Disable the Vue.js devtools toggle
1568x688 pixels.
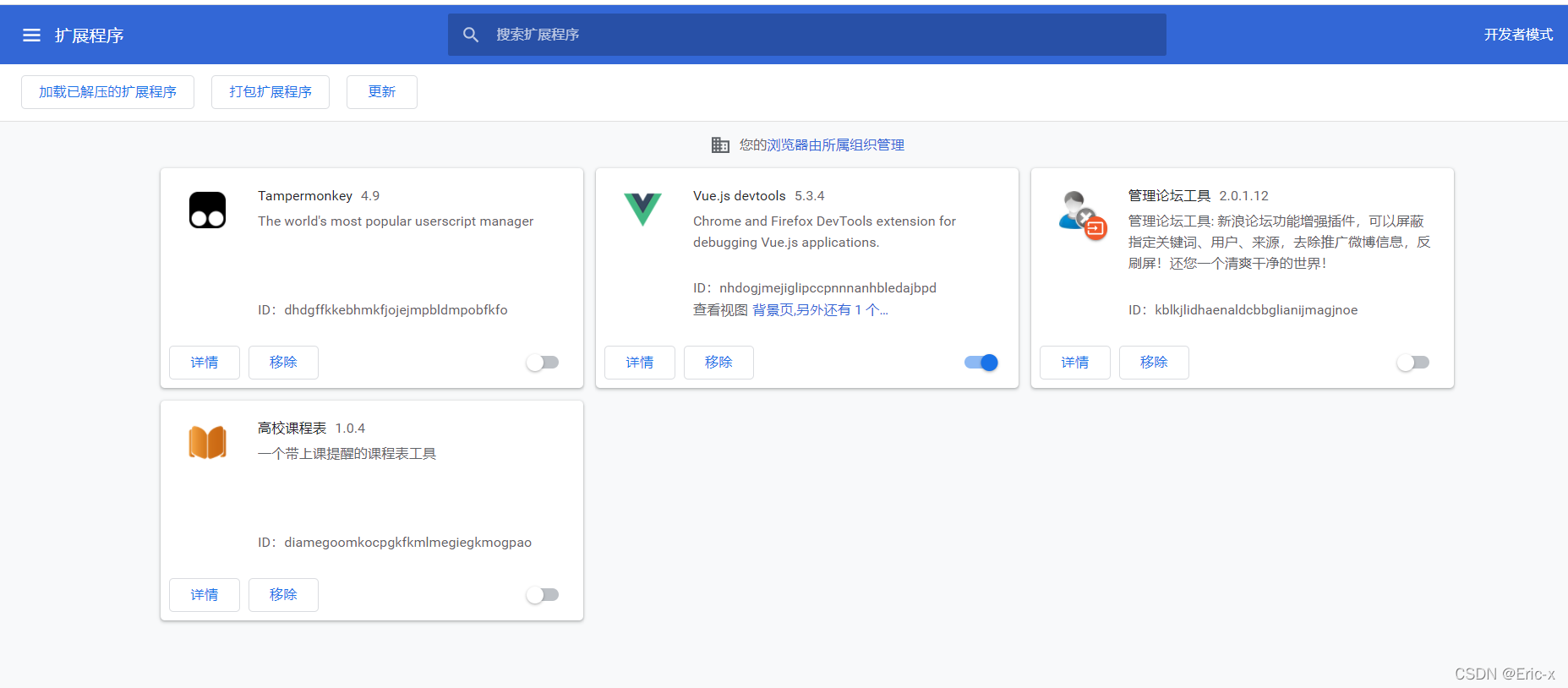pos(981,363)
